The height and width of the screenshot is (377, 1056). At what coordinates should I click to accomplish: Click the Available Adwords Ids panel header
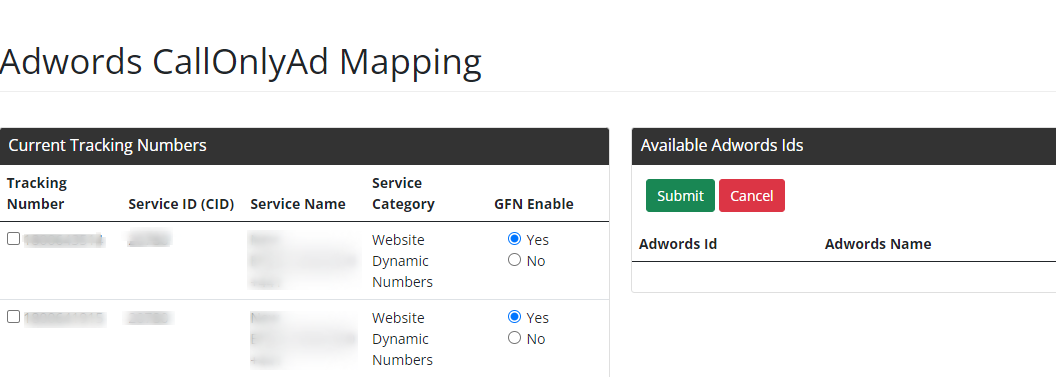[844, 146]
